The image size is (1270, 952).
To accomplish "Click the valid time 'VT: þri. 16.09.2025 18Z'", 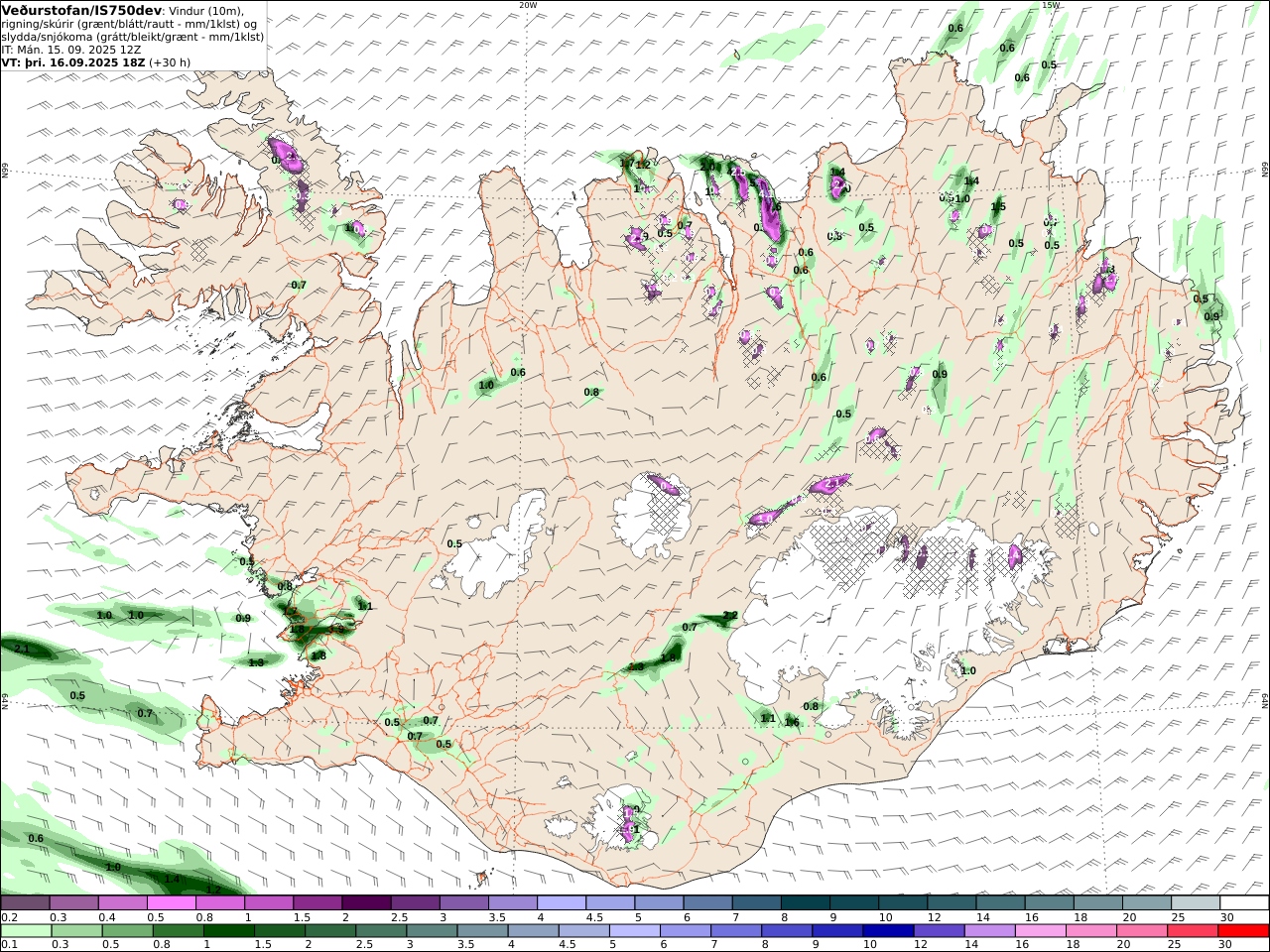I will point(73,61).
